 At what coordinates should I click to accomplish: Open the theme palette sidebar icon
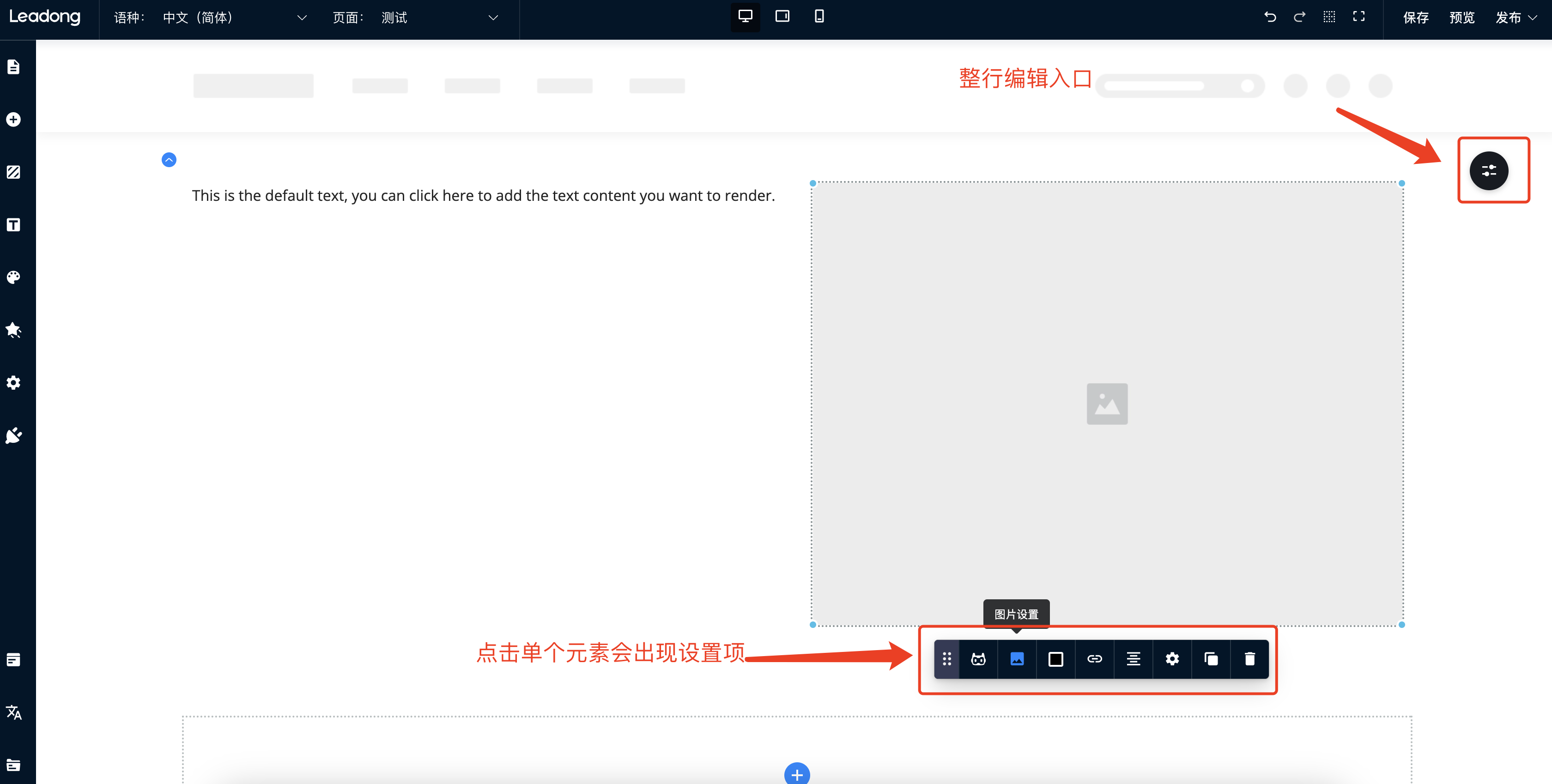pos(13,277)
